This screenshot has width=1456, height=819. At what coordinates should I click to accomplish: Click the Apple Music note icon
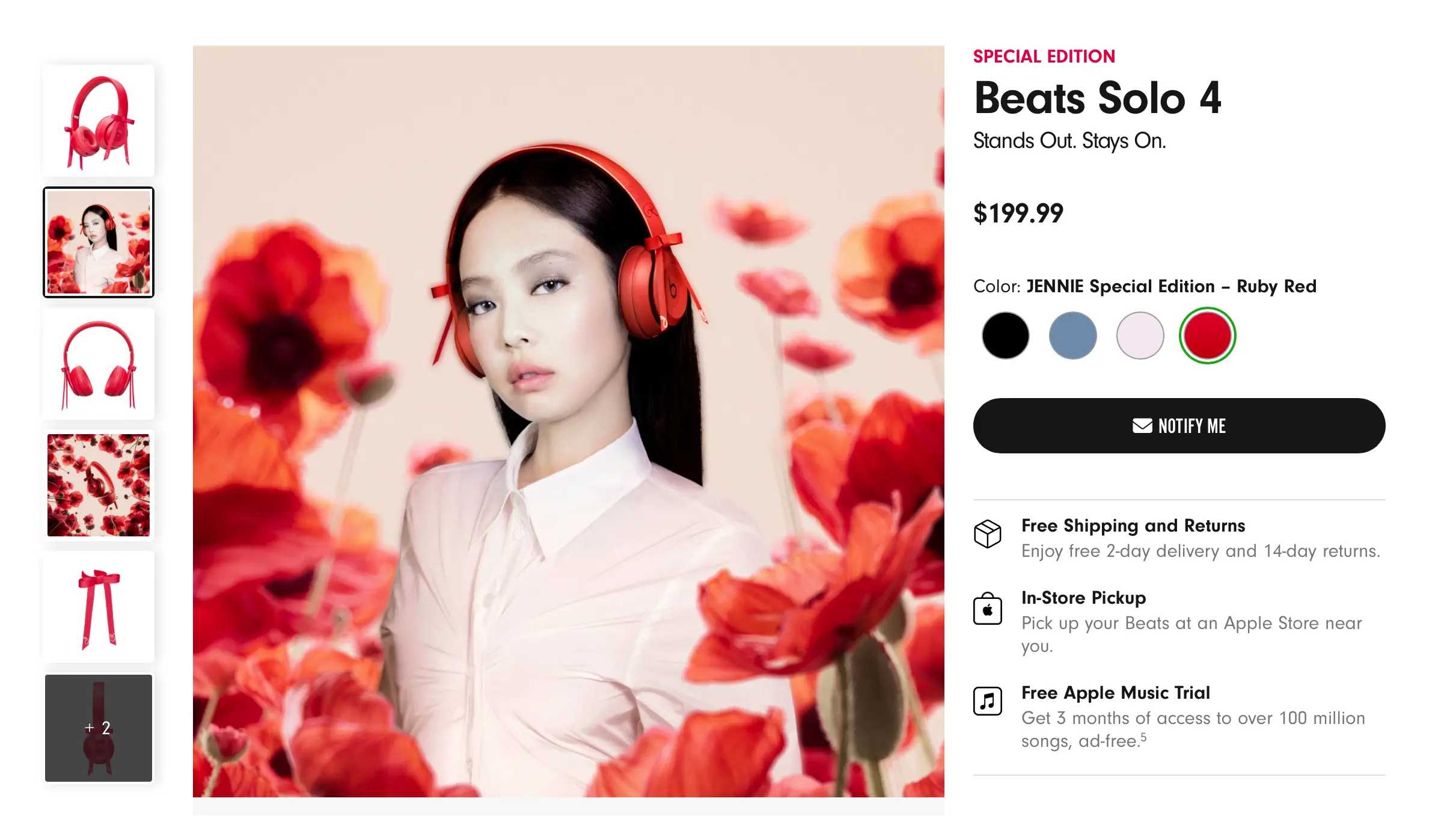(x=987, y=701)
